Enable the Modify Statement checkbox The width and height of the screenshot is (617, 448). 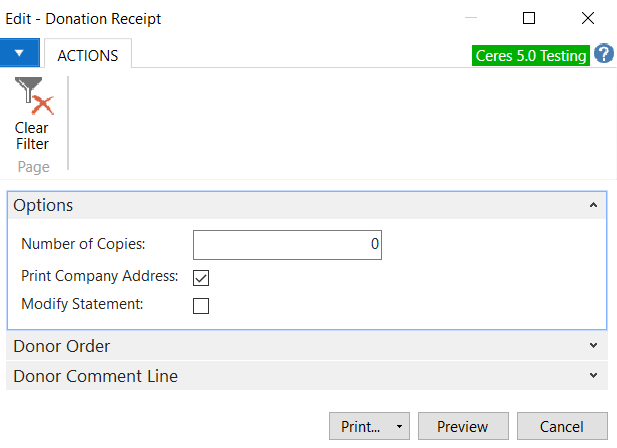click(x=201, y=305)
